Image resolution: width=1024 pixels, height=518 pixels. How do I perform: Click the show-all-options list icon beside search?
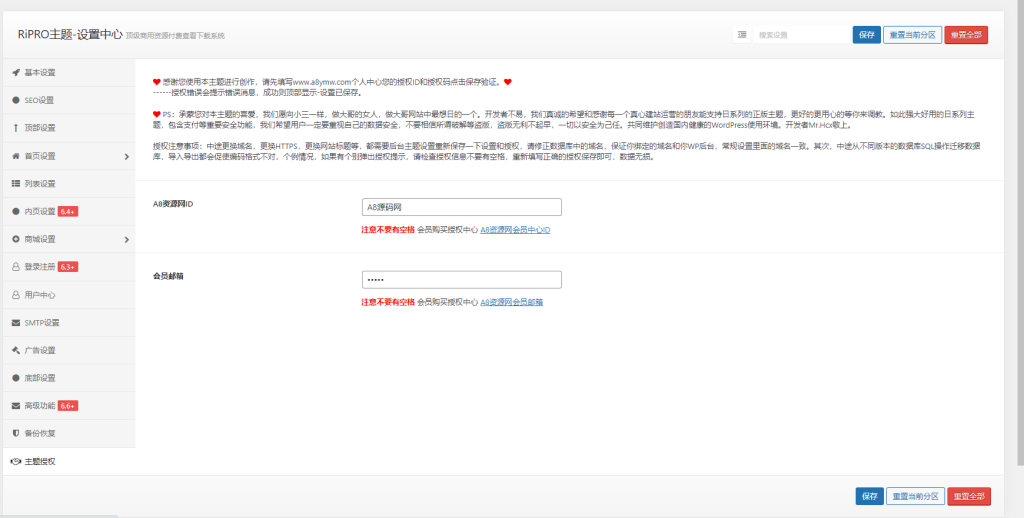(x=742, y=35)
